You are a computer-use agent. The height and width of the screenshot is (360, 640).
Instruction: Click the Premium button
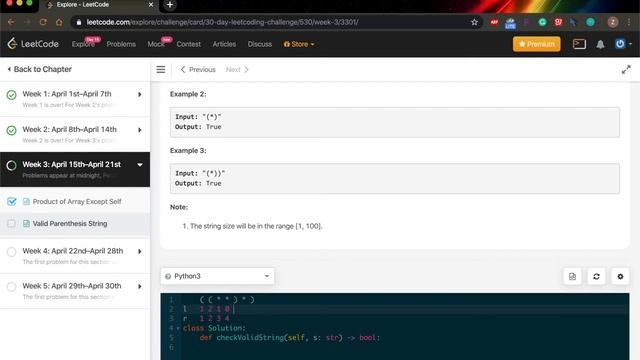coord(536,44)
